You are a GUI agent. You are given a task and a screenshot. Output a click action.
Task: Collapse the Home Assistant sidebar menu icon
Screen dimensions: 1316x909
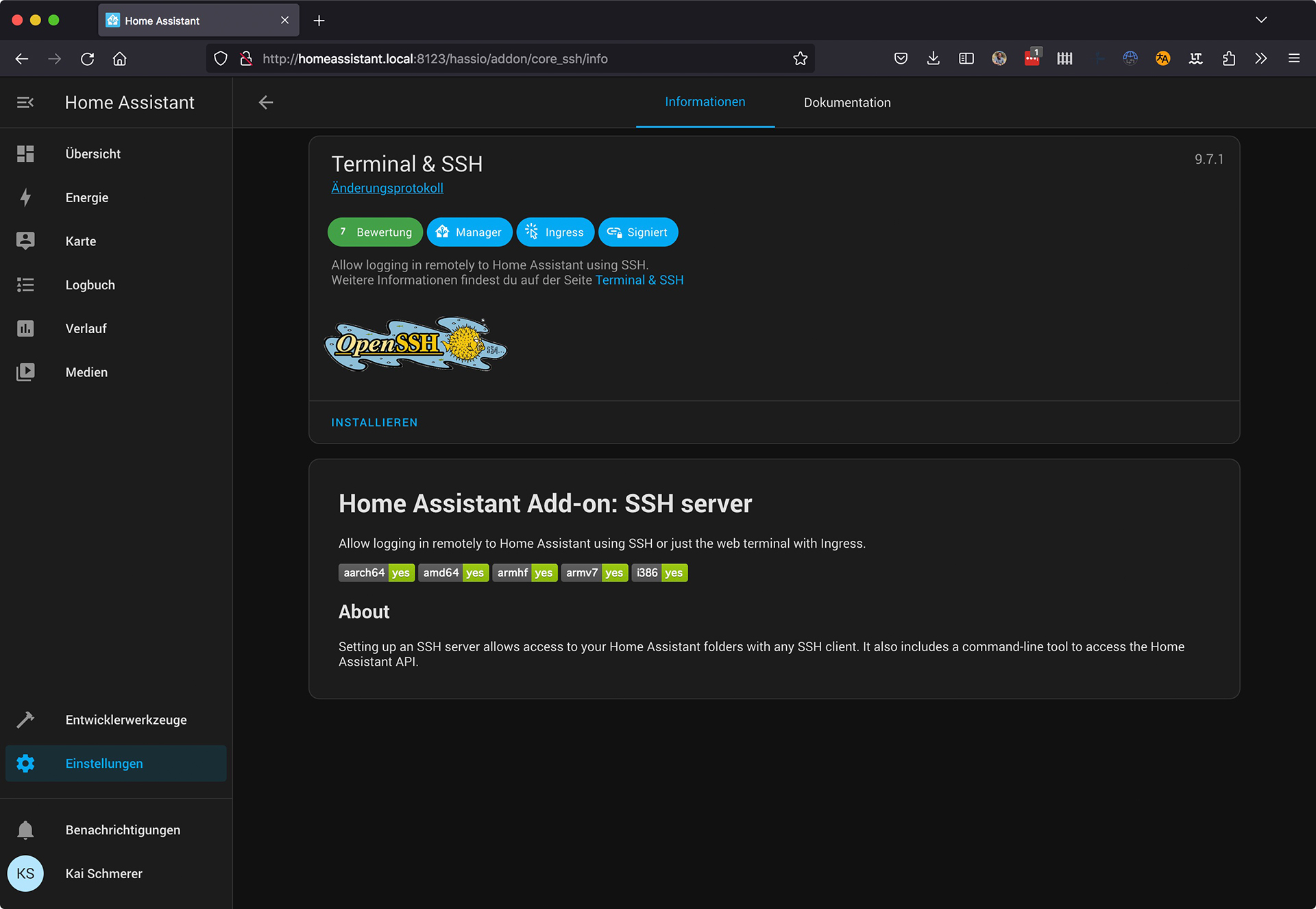[x=25, y=103]
